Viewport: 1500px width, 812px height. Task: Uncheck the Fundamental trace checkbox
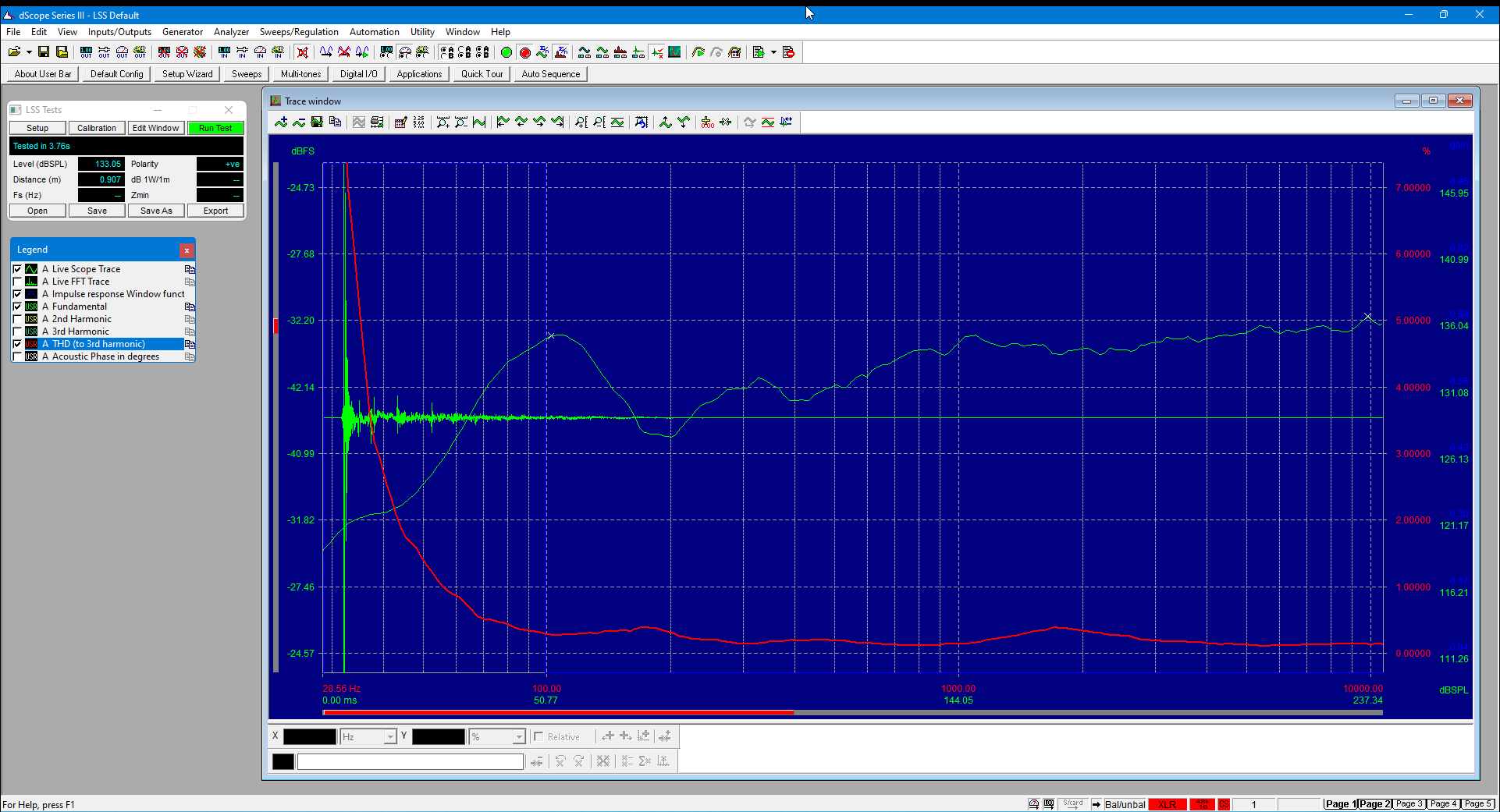[17, 307]
